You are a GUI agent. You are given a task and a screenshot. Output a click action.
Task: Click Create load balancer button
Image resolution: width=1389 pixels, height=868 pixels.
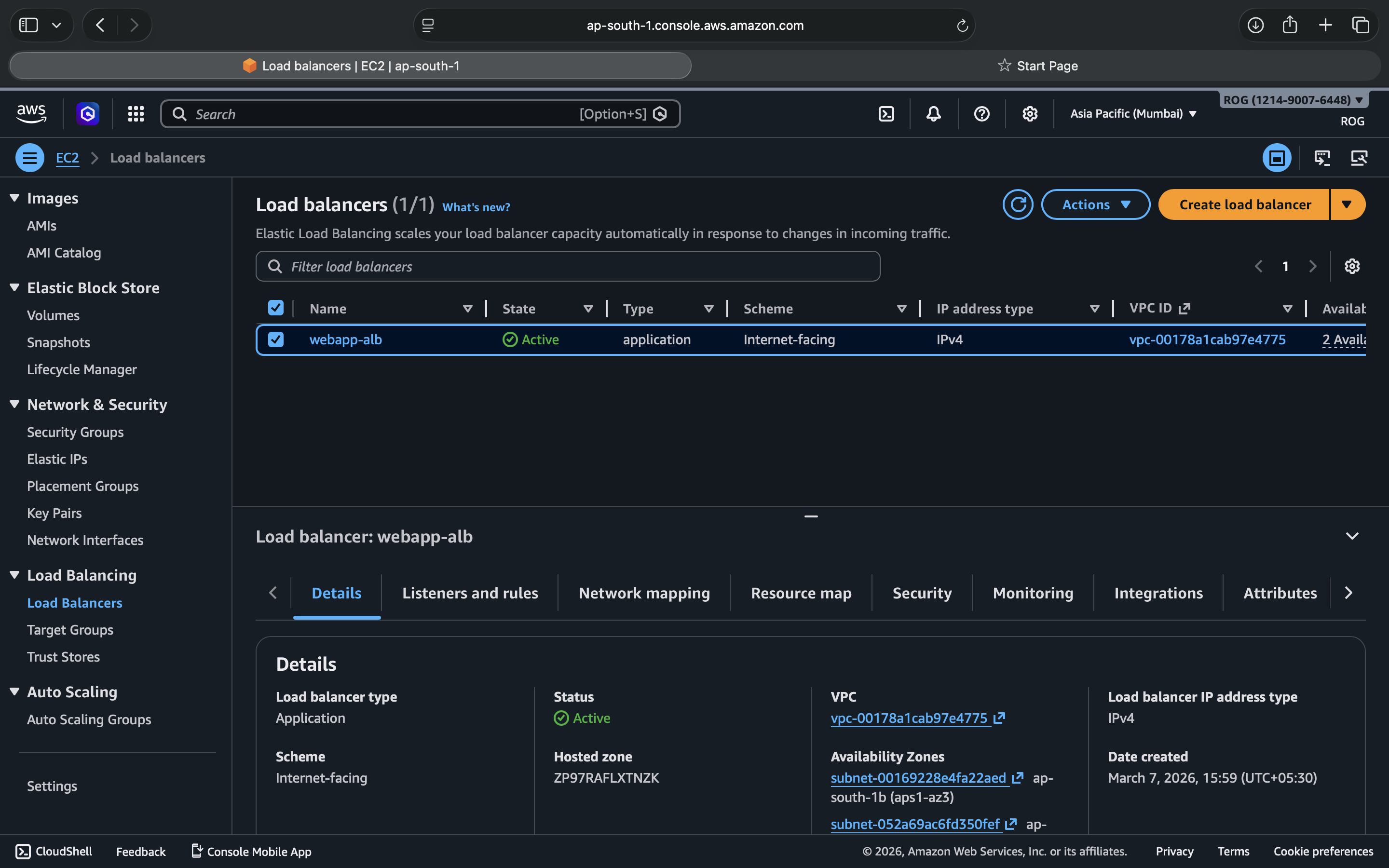pyautogui.click(x=1244, y=204)
